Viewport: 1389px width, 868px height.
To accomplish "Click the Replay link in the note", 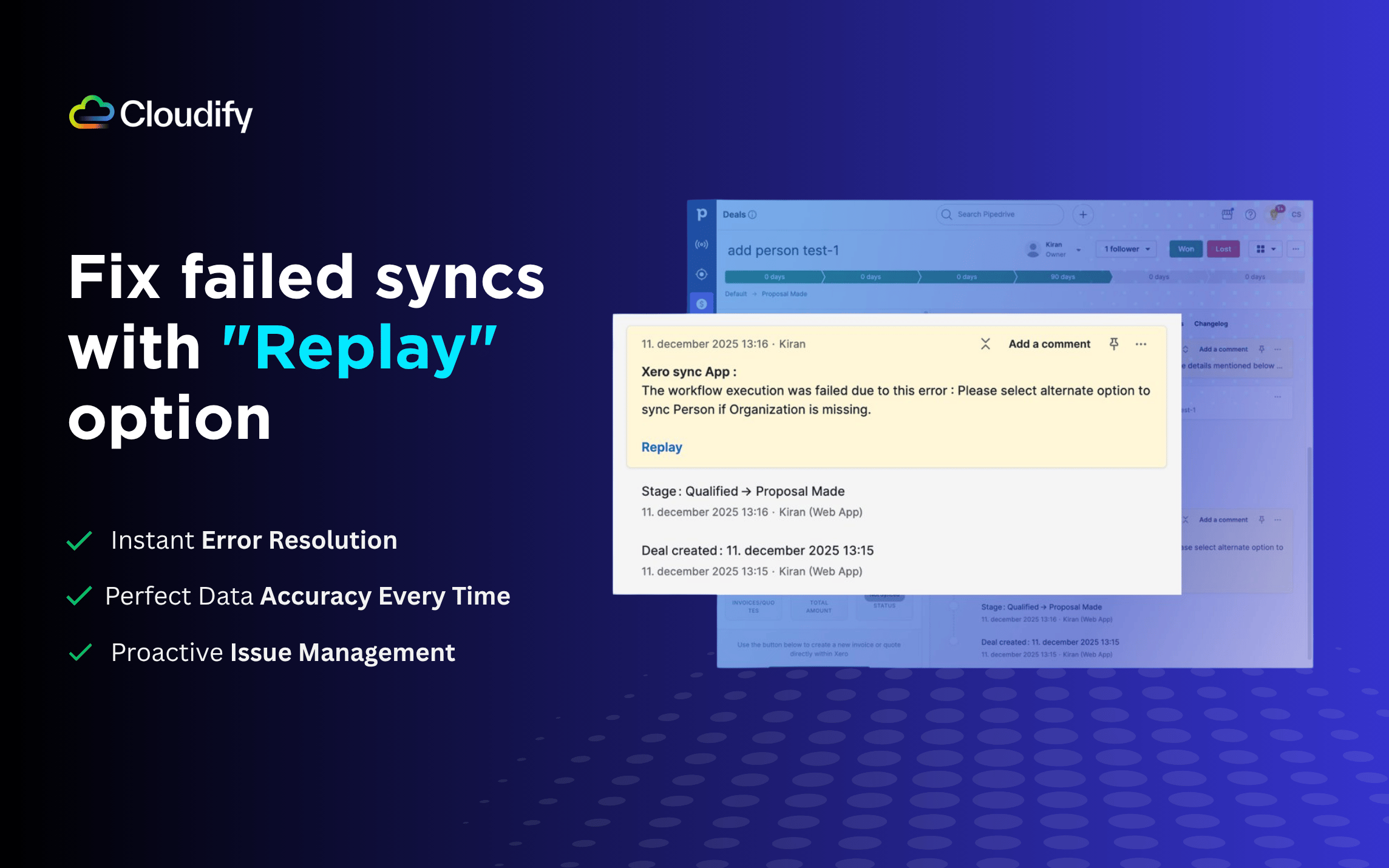I will point(662,447).
